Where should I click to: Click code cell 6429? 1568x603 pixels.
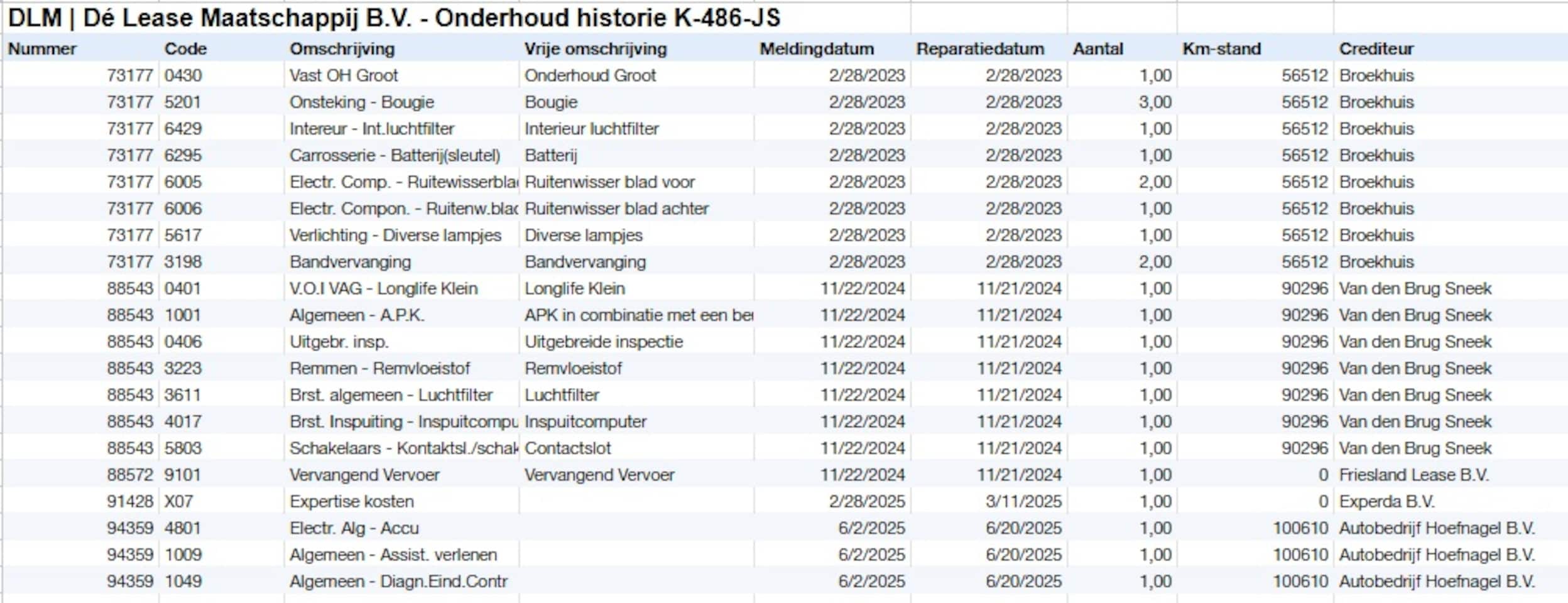[x=183, y=129]
